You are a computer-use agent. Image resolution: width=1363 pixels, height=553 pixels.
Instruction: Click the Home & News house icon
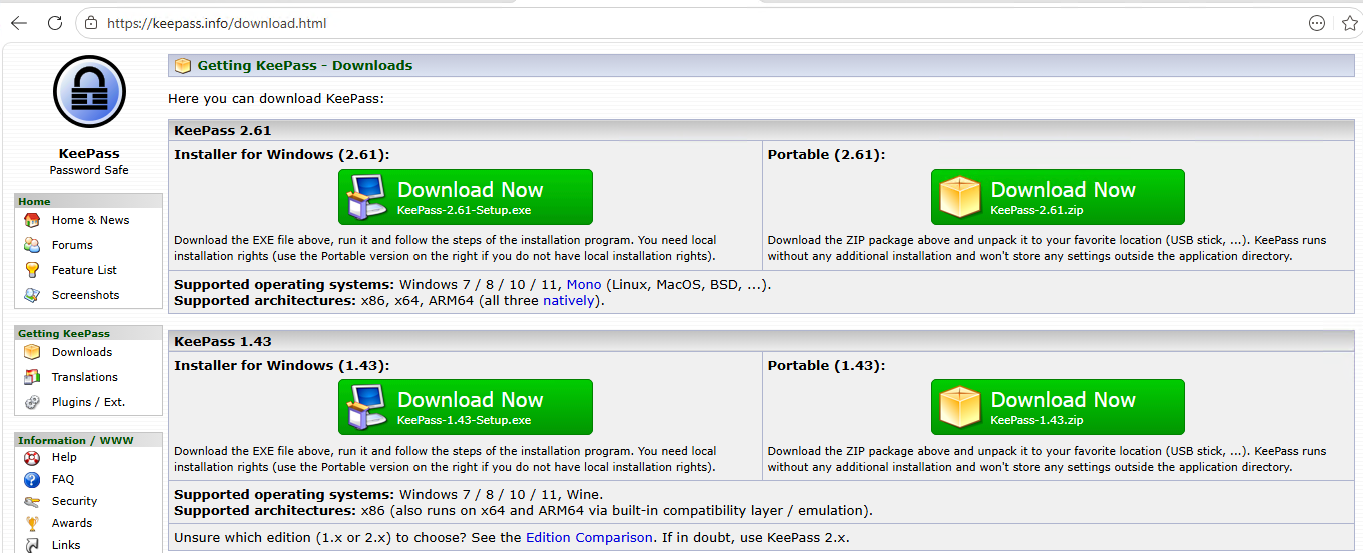click(32, 220)
